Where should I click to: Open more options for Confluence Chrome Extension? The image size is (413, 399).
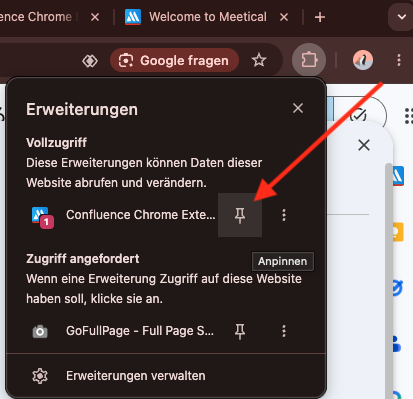click(284, 215)
